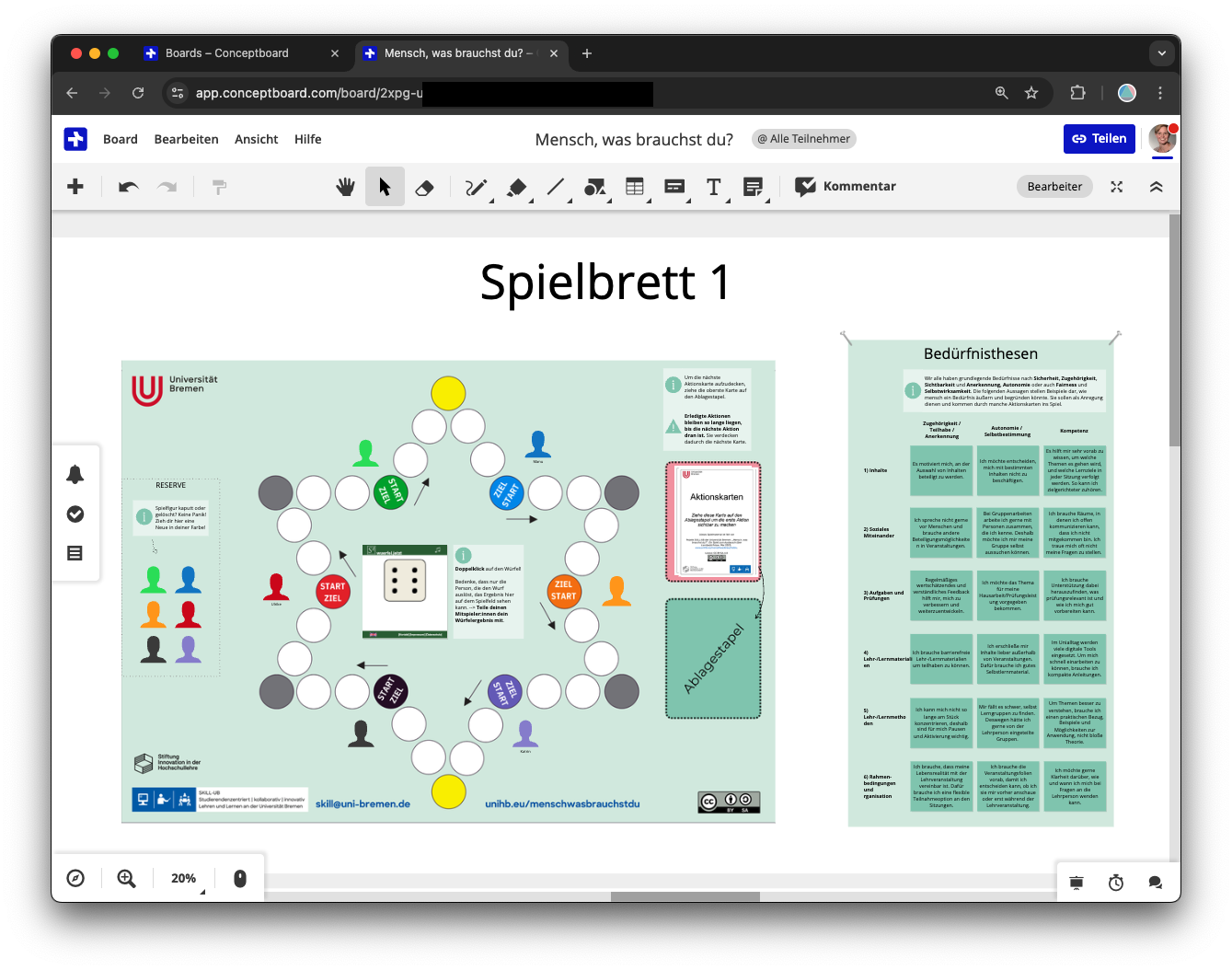This screenshot has width=1232, height=970.
Task: Select the Text tool
Action: coord(714,186)
